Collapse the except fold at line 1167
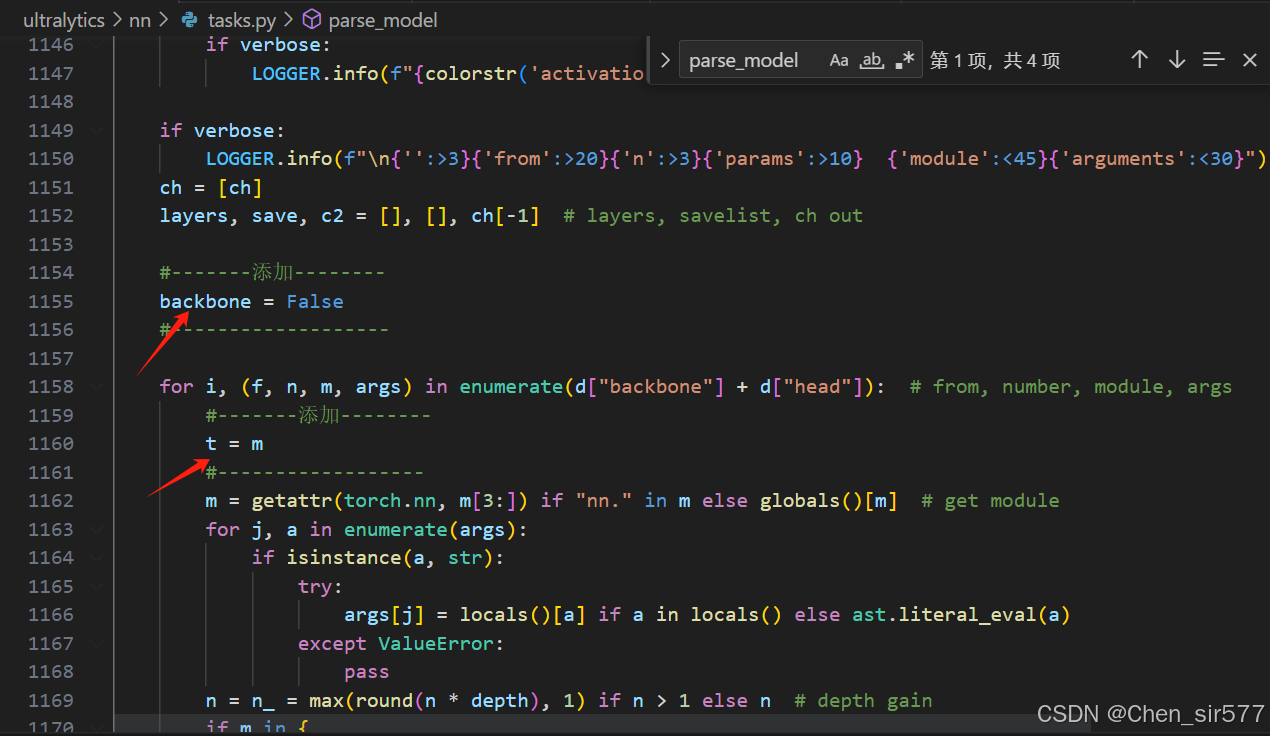This screenshot has height=736, width=1270. (96, 643)
